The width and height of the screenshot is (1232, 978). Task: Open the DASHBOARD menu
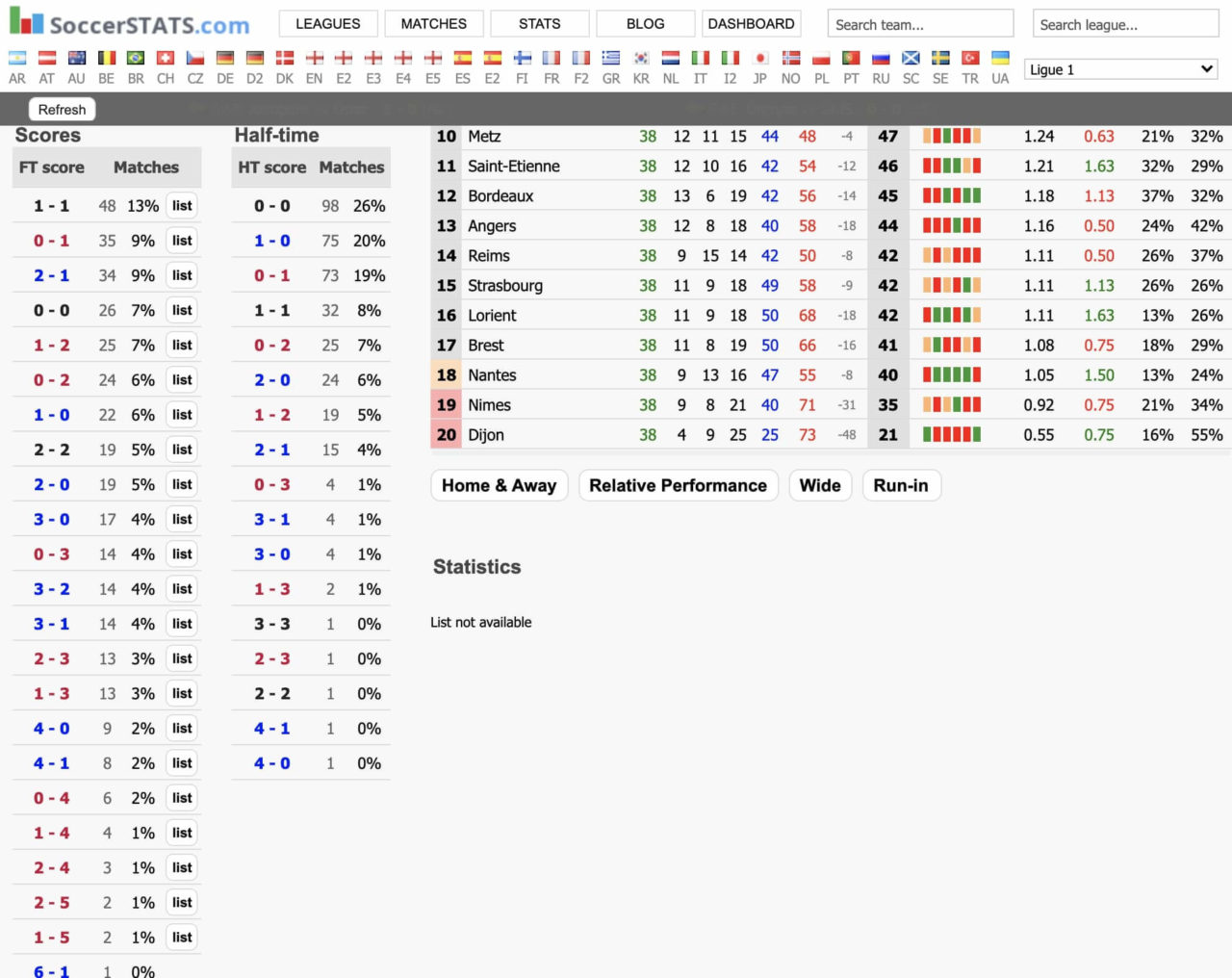[751, 24]
